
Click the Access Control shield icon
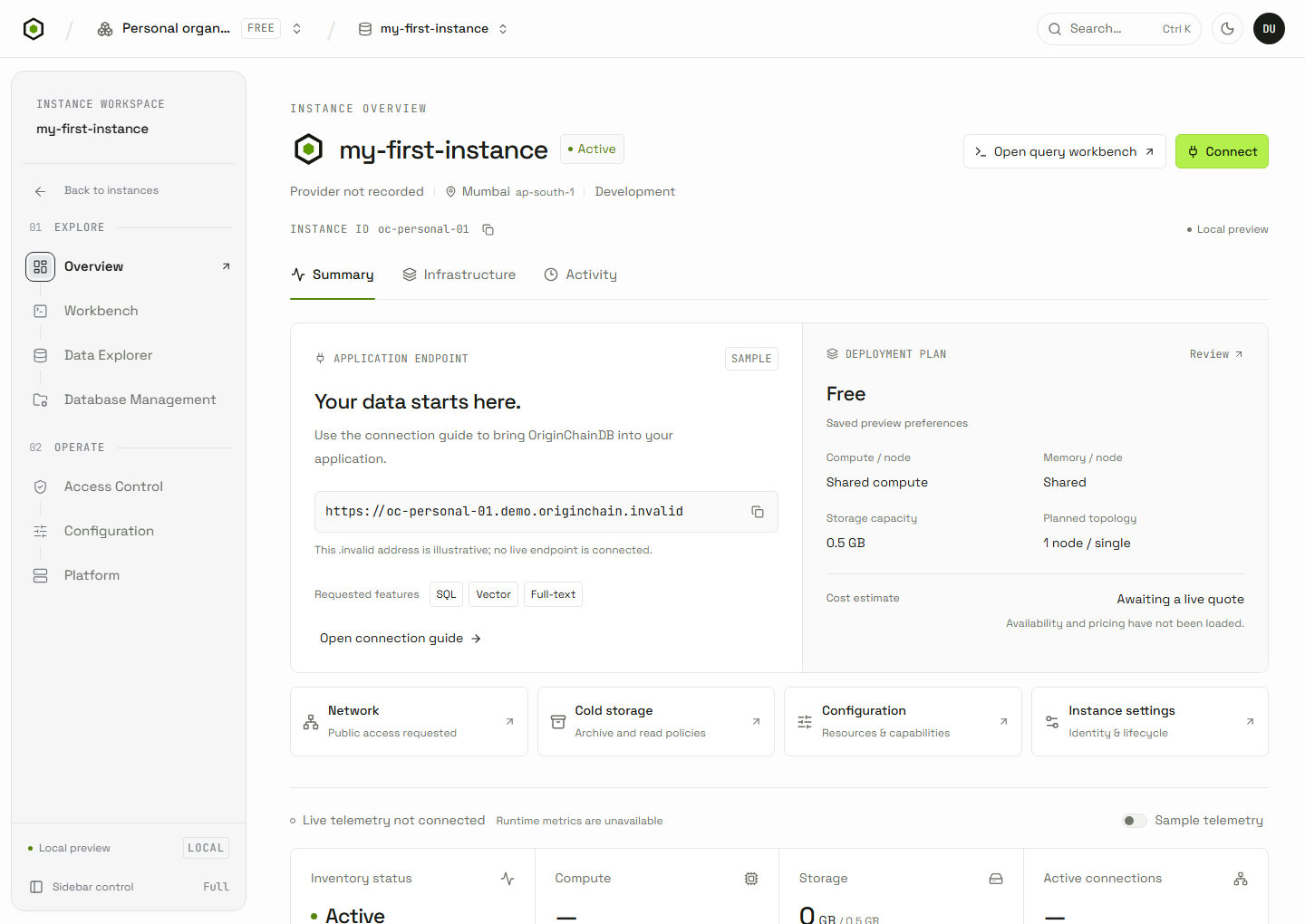[41, 486]
